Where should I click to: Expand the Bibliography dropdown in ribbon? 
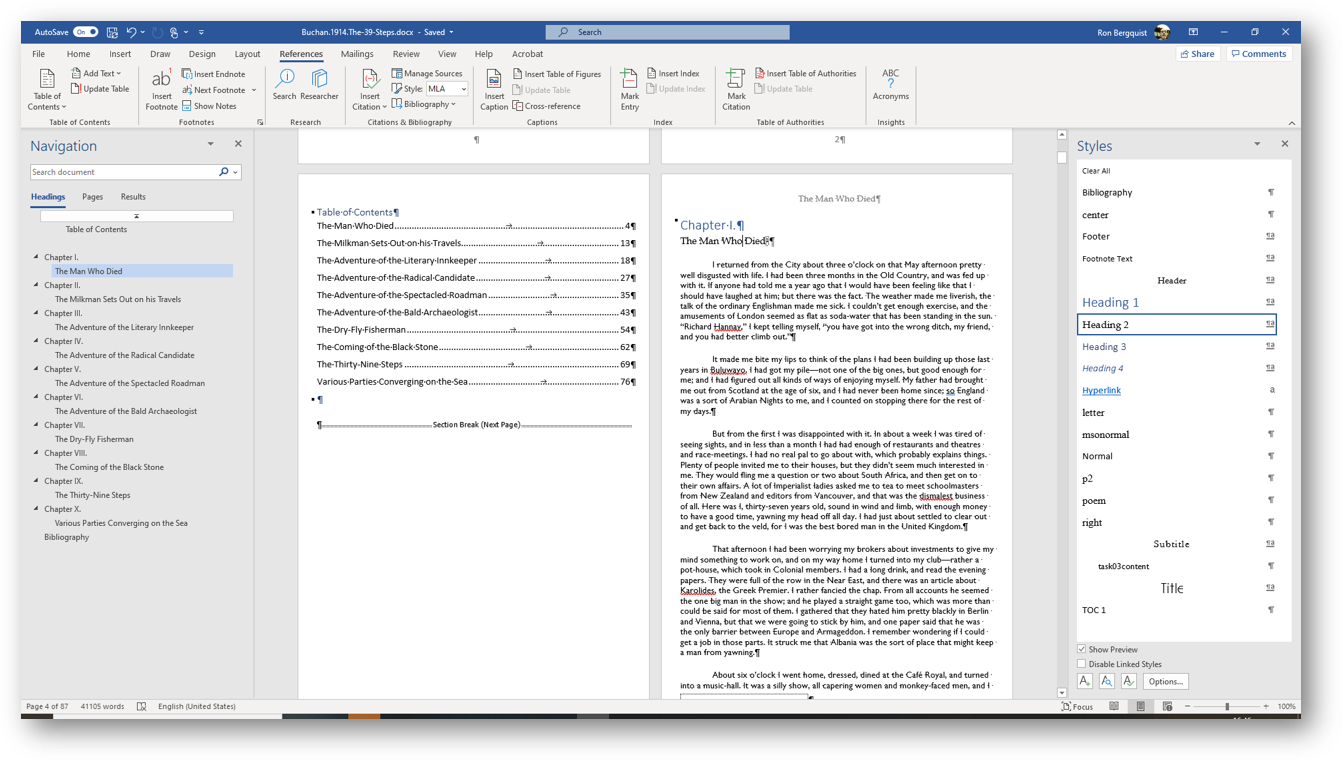tap(426, 104)
